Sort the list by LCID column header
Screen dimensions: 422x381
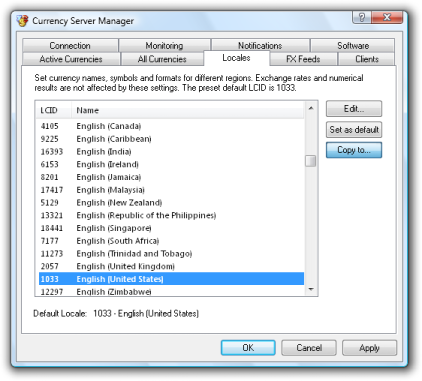(53, 110)
